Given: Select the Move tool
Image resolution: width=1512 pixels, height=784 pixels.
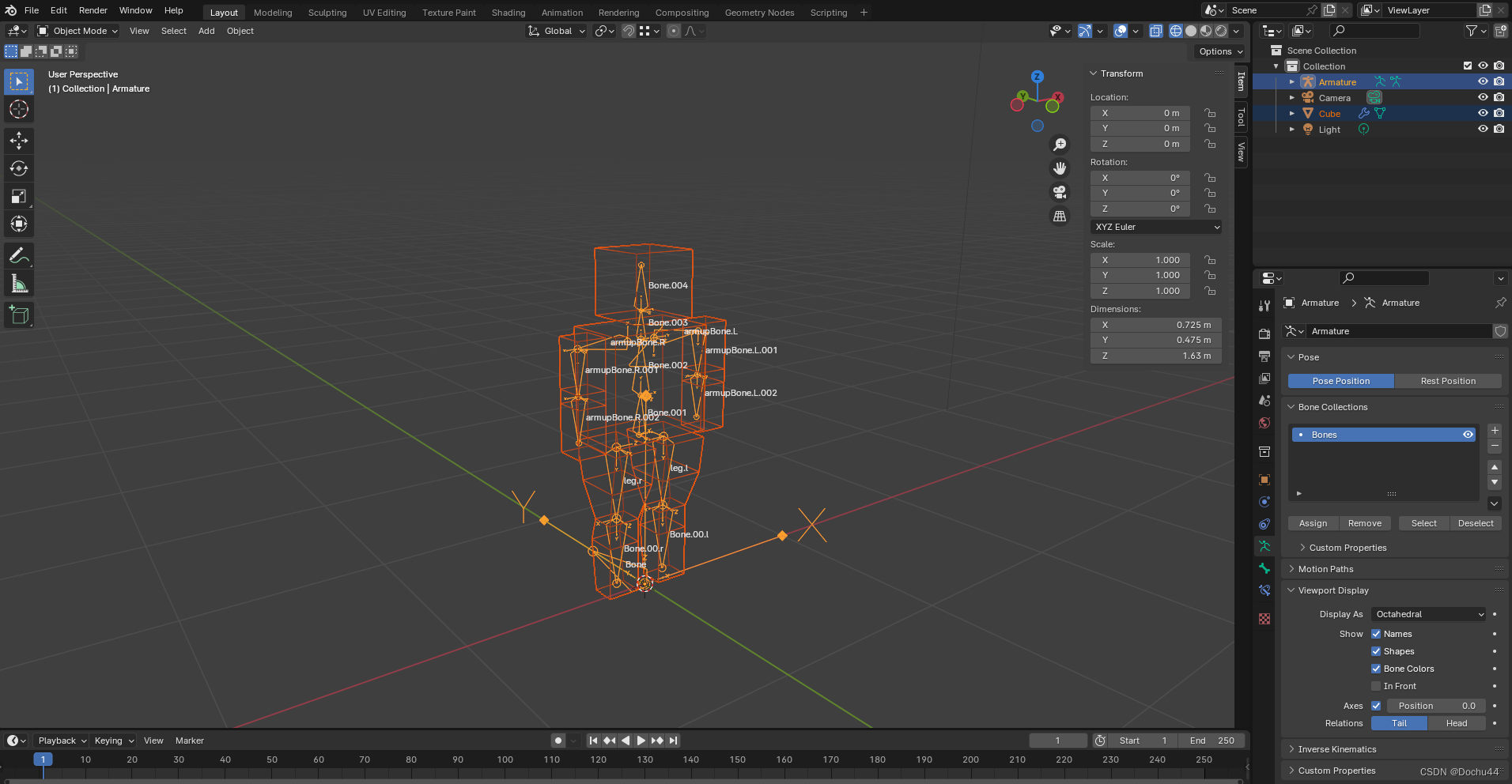Looking at the screenshot, I should 18,141.
